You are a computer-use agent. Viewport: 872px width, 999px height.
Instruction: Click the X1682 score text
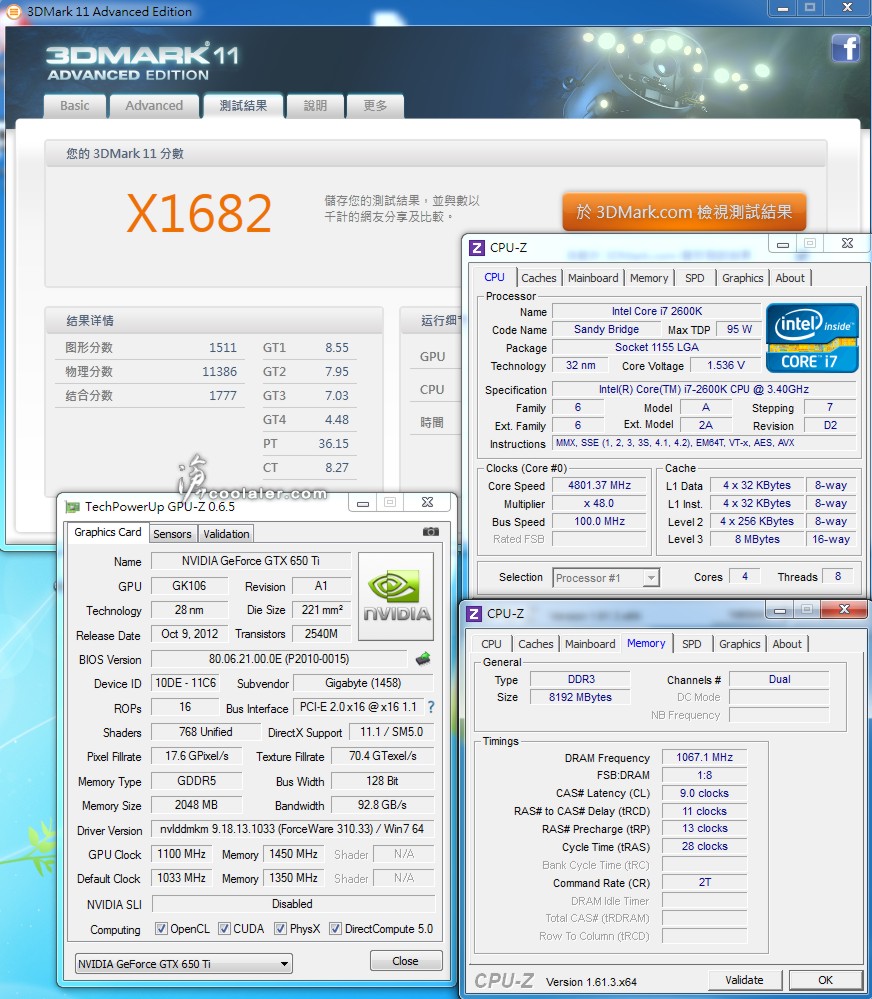click(x=199, y=213)
